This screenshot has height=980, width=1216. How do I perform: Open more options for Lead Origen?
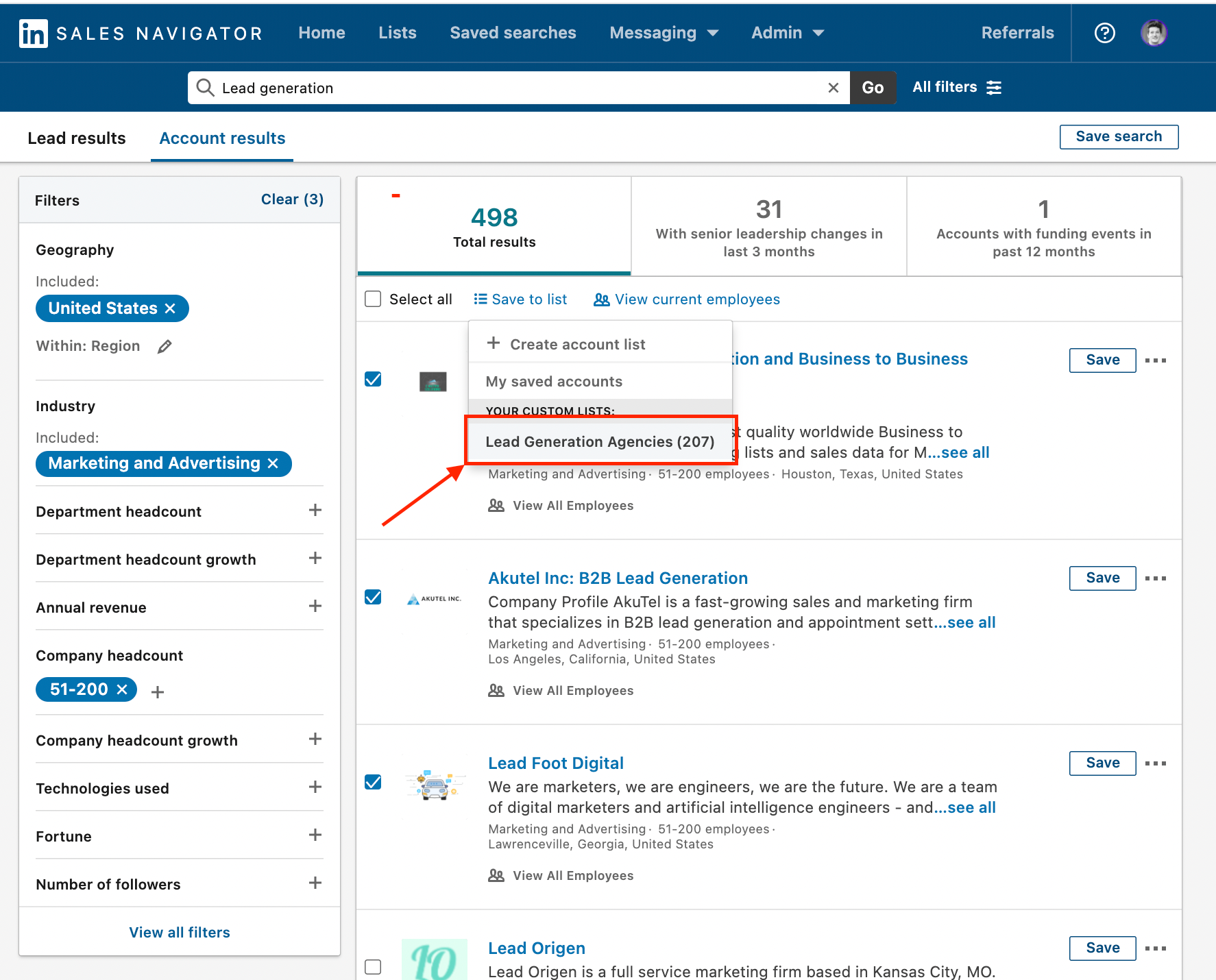click(x=1156, y=948)
